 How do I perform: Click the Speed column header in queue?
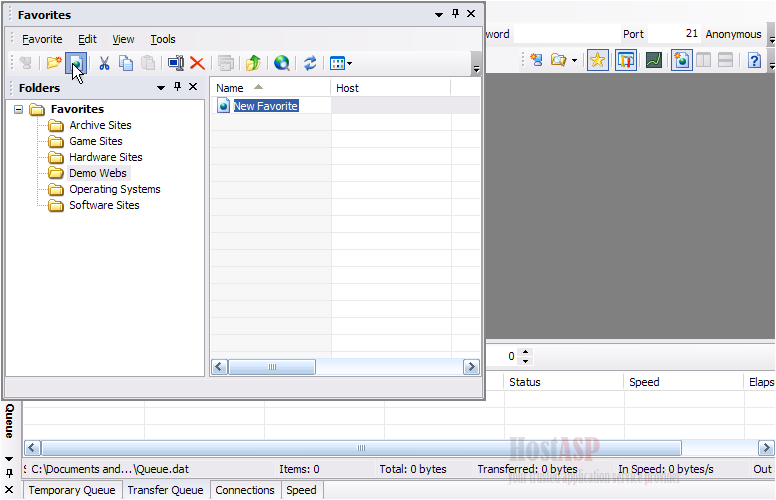click(683, 382)
